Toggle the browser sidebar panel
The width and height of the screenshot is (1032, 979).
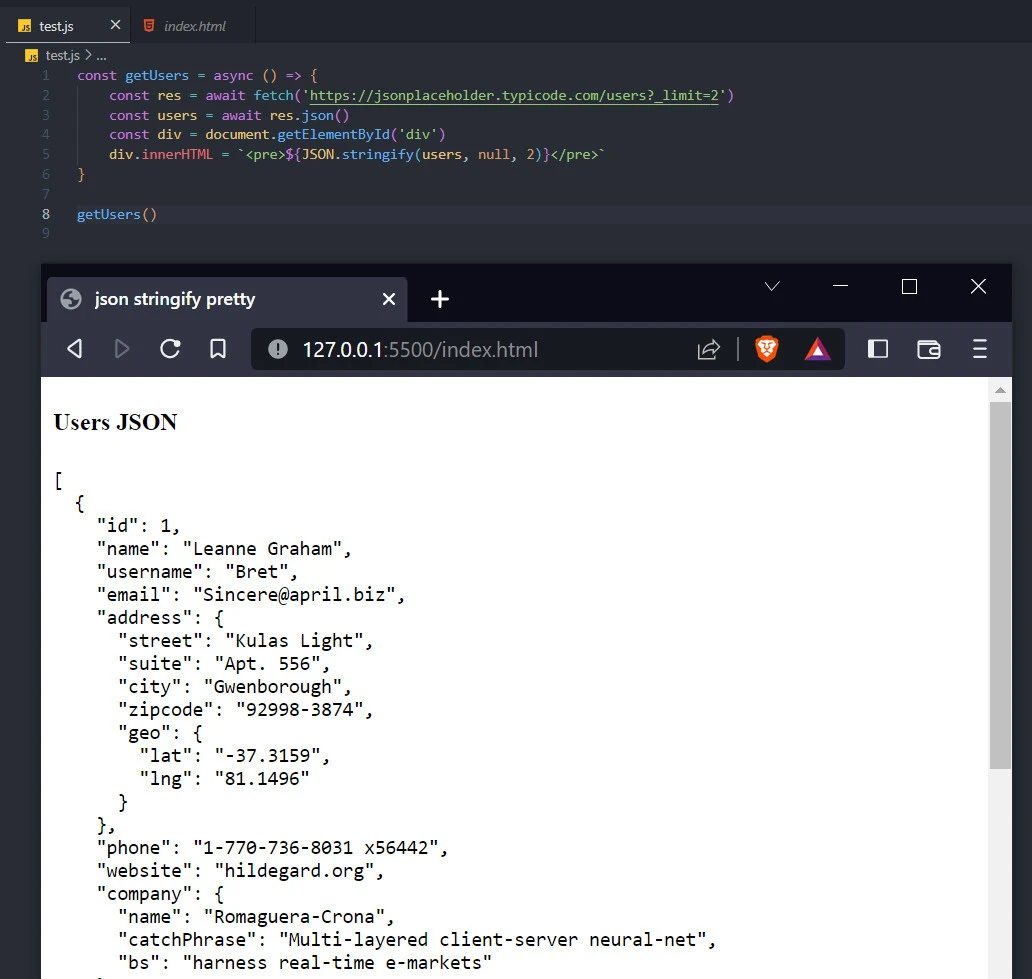[x=878, y=349]
